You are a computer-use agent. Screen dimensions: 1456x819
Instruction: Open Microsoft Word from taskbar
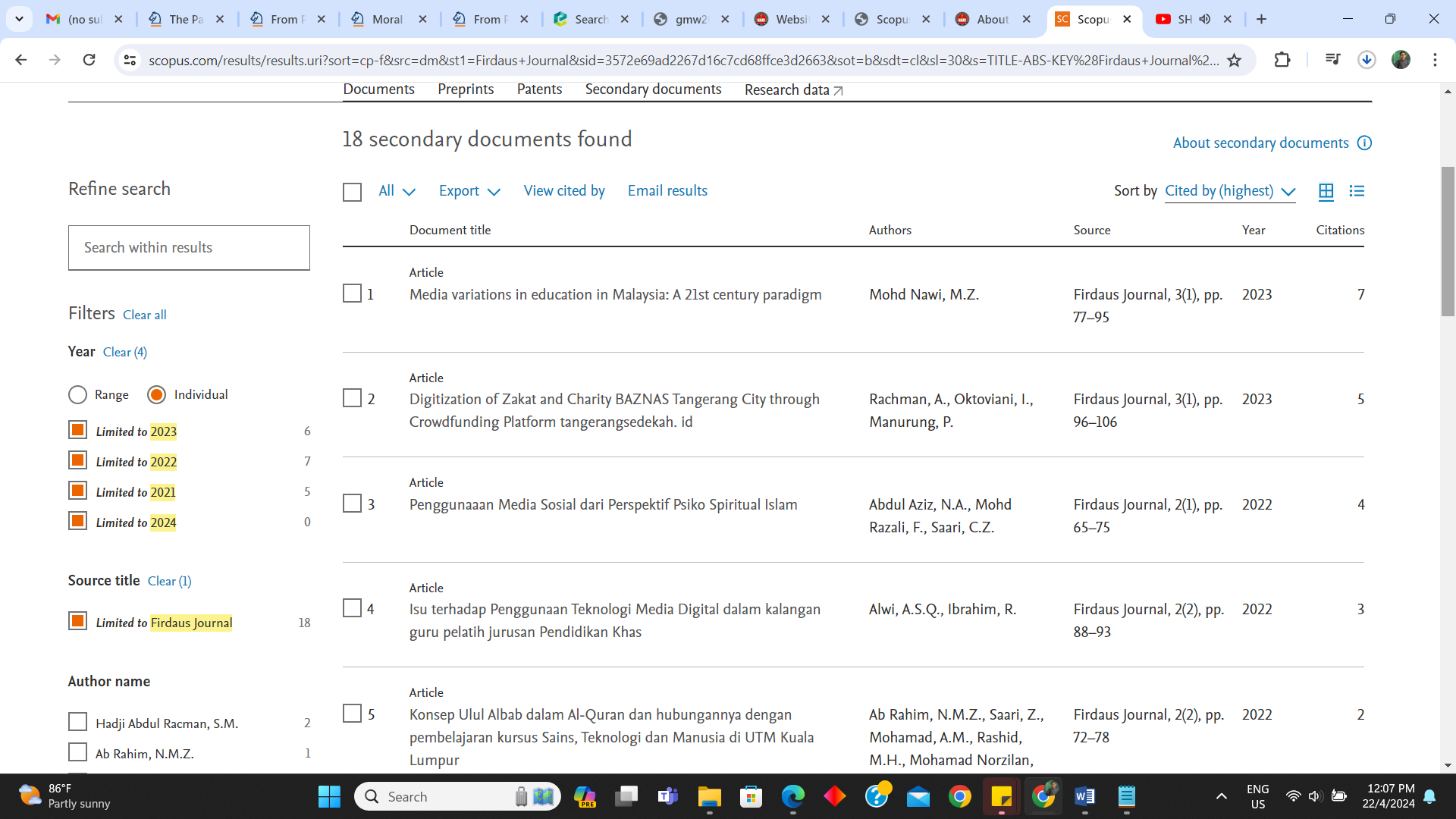pyautogui.click(x=1084, y=796)
